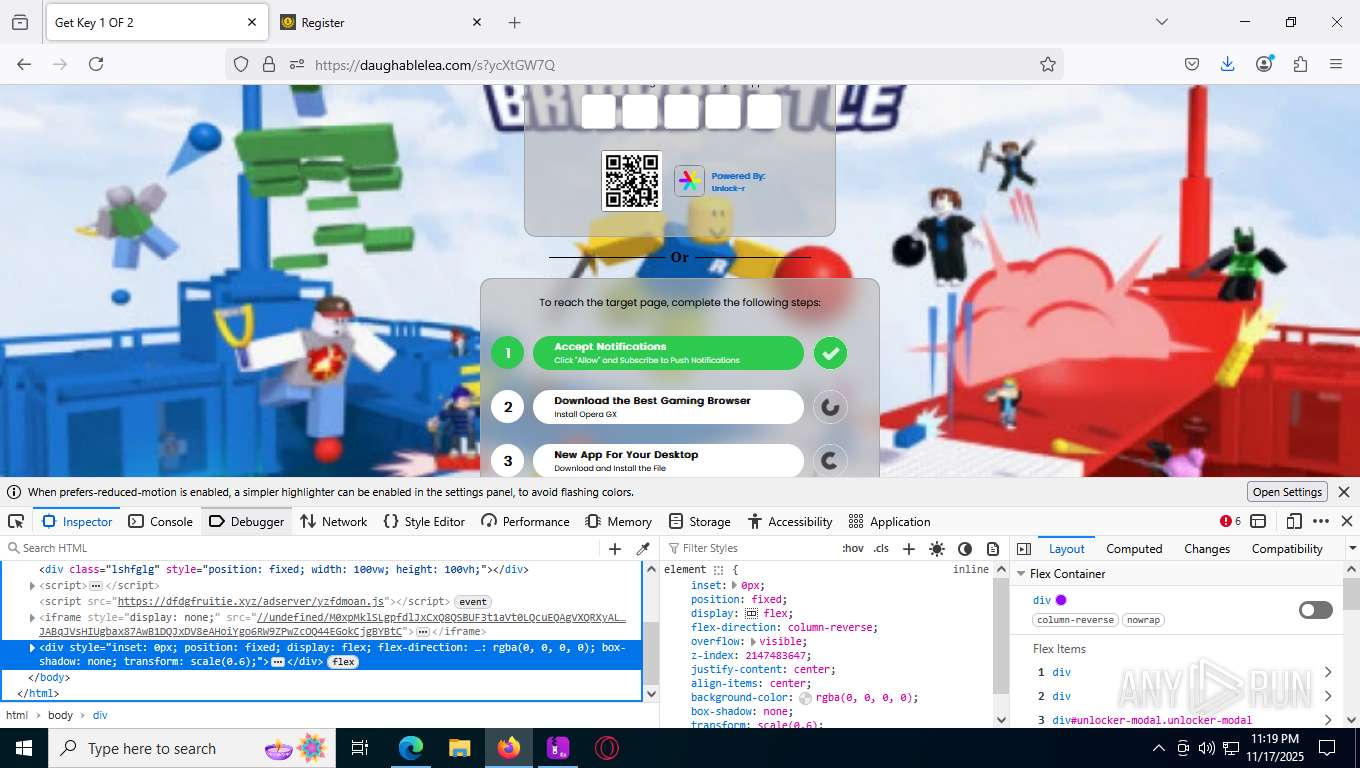Viewport: 1360px width, 768px height.
Task: Bookmark this page with star icon
Action: 1048,64
